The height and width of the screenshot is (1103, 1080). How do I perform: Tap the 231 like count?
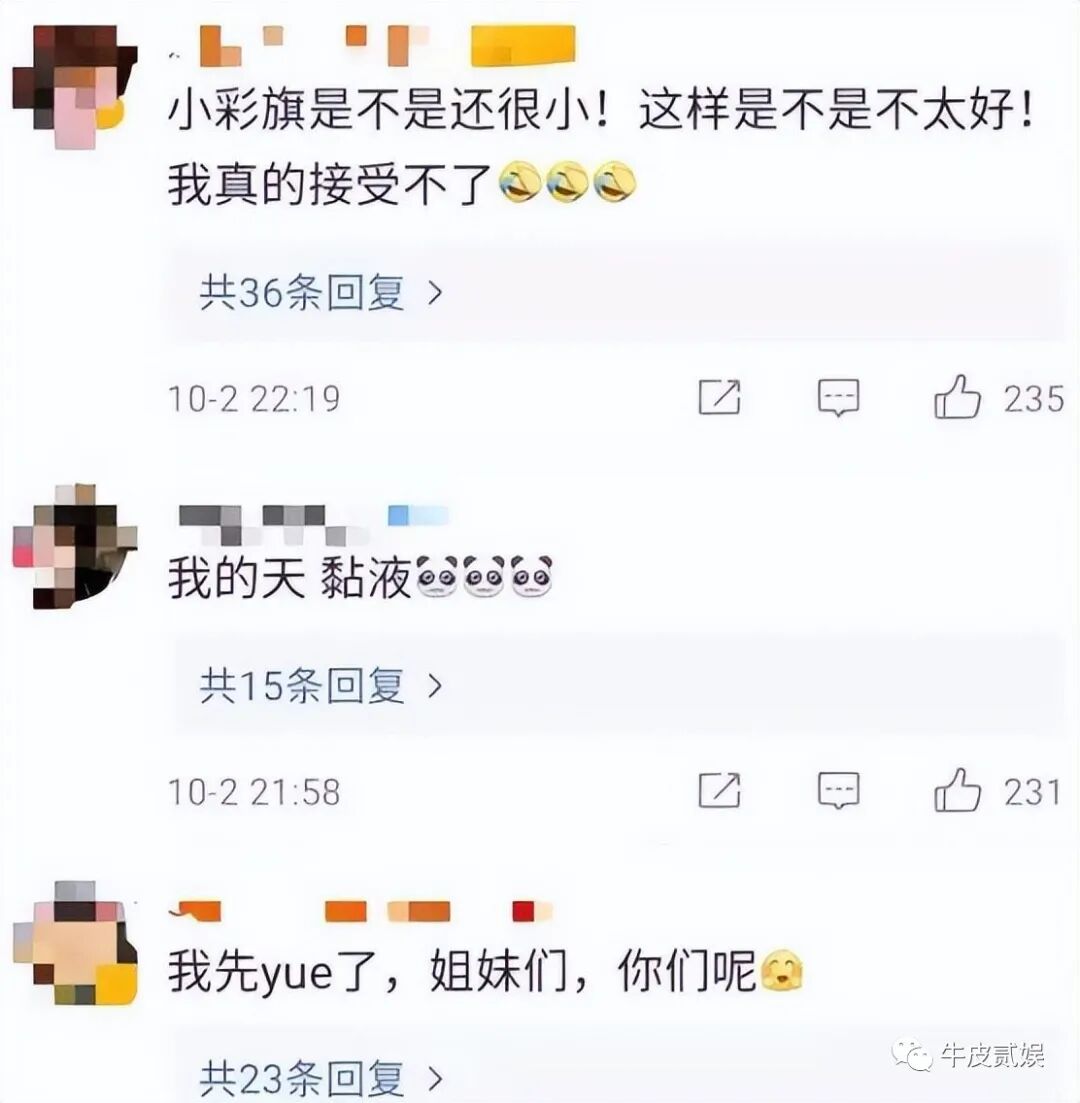pyautogui.click(x=1031, y=792)
